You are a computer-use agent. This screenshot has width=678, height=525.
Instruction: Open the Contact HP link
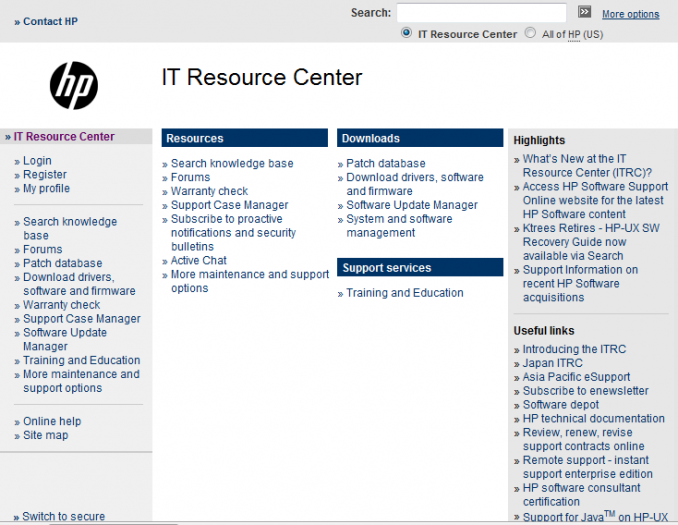[50, 22]
